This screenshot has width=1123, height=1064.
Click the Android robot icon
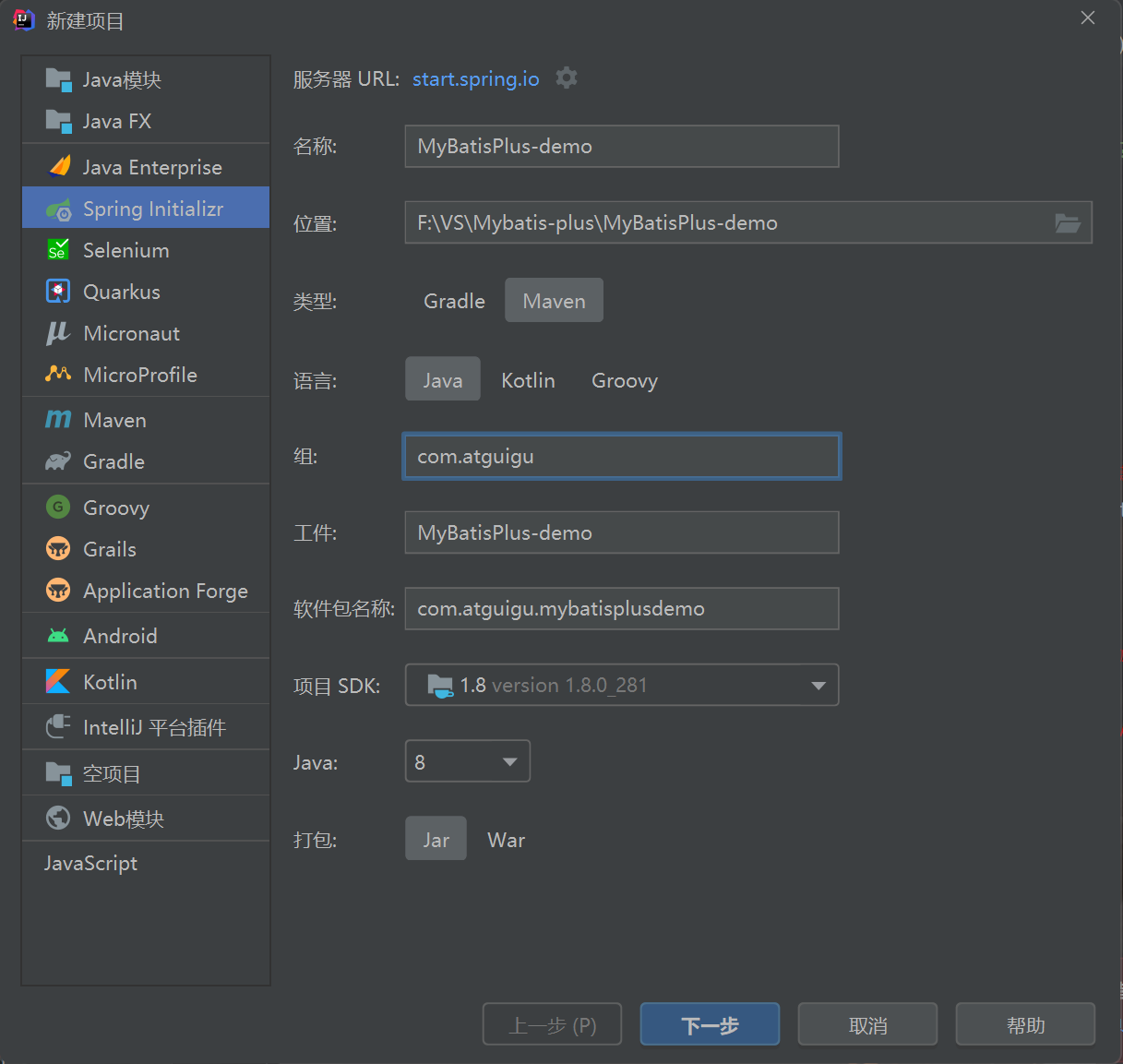pos(58,636)
